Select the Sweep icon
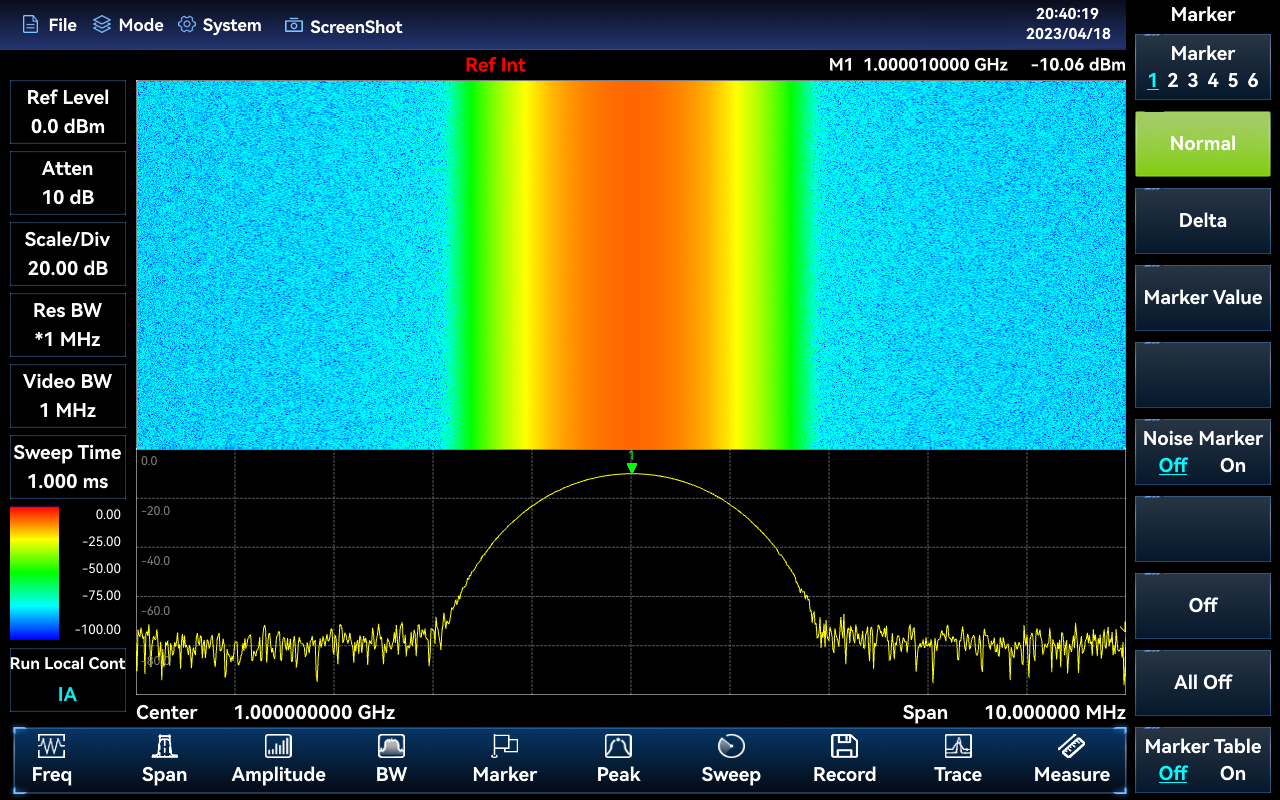The height and width of the screenshot is (800, 1280). [x=731, y=747]
